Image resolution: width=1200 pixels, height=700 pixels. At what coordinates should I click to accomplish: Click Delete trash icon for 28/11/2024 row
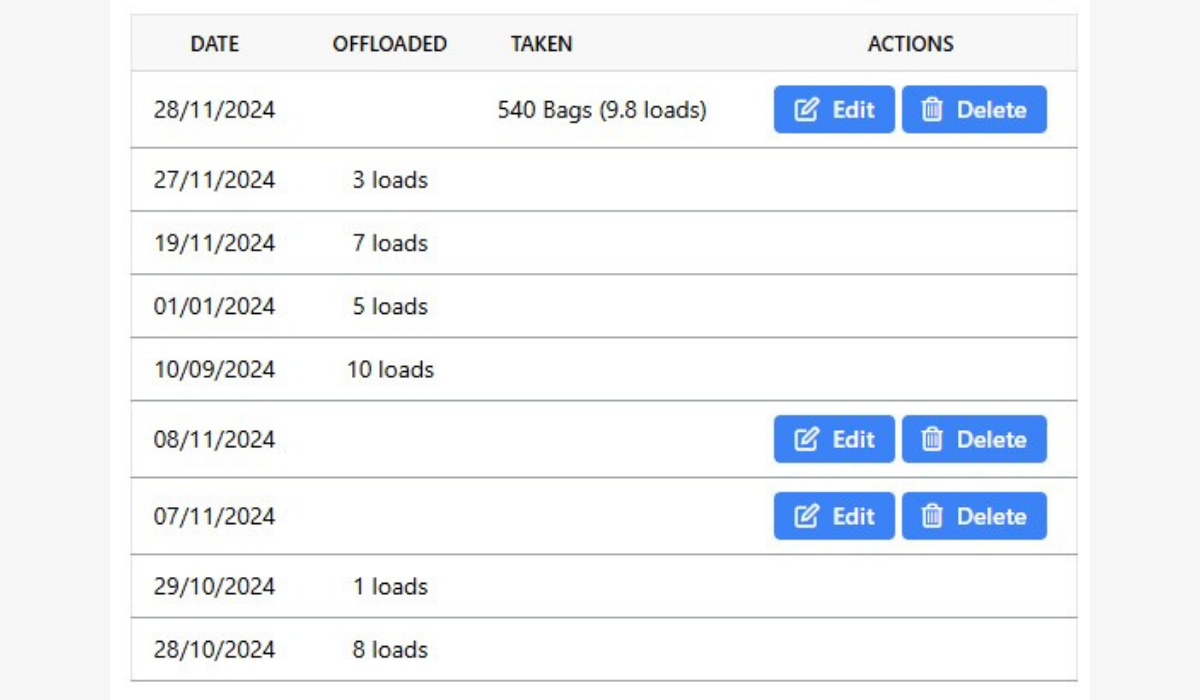[x=932, y=110]
